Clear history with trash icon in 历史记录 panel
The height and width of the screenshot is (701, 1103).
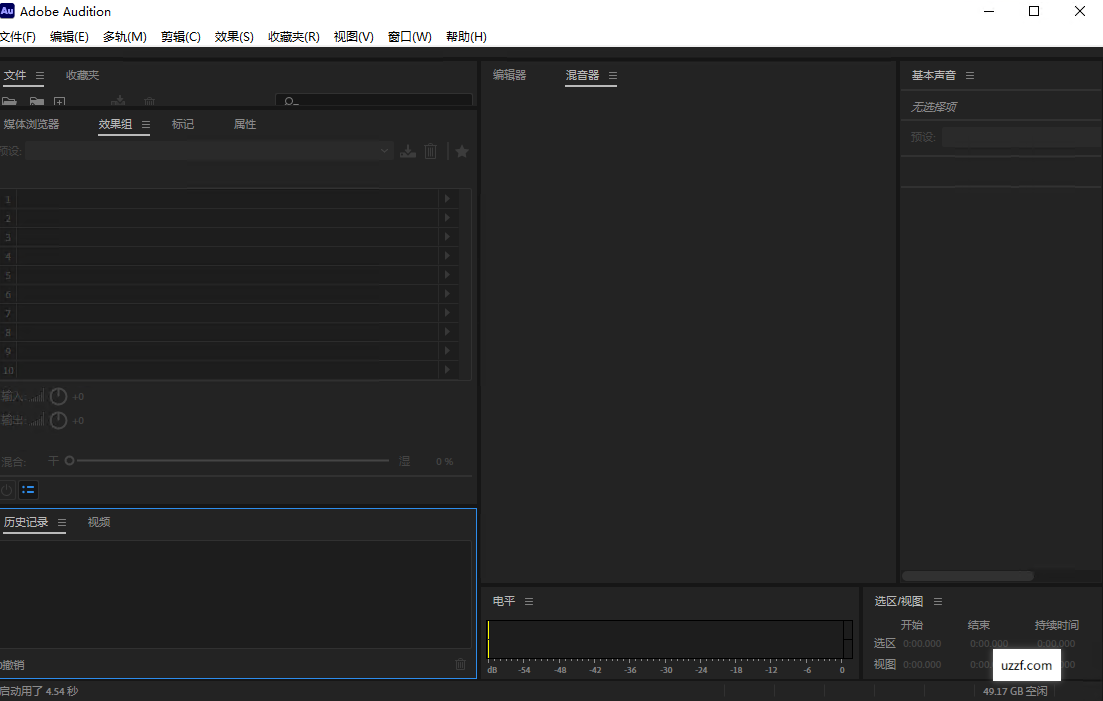(x=460, y=664)
